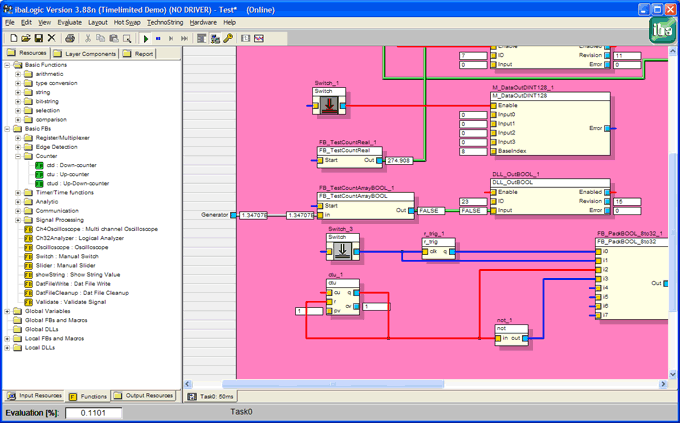Viewport: 680px width, 423px height.
Task: Click the Print toolbar icon
Action: pos(70,38)
